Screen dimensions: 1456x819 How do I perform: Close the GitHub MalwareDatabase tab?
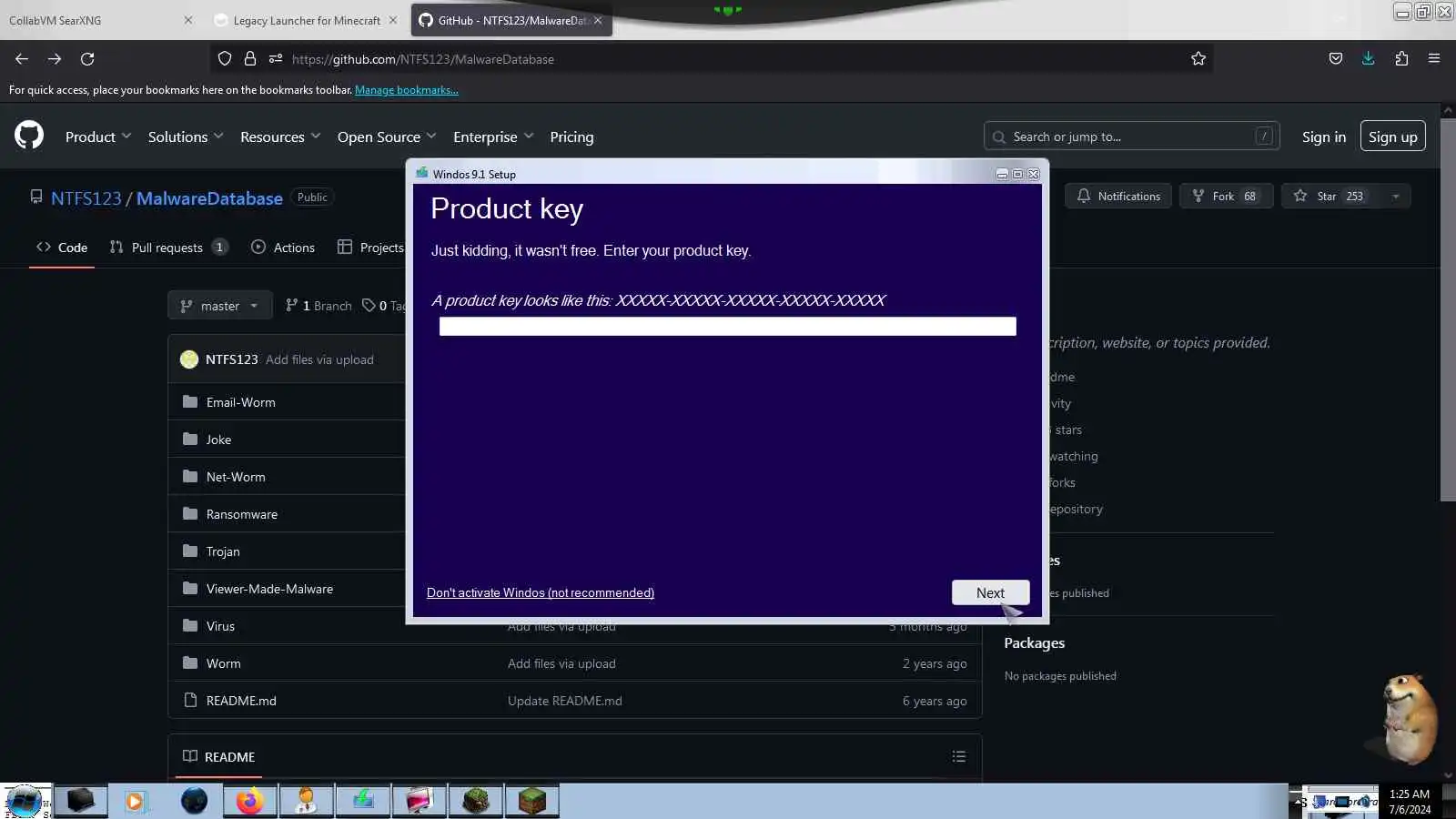(598, 20)
